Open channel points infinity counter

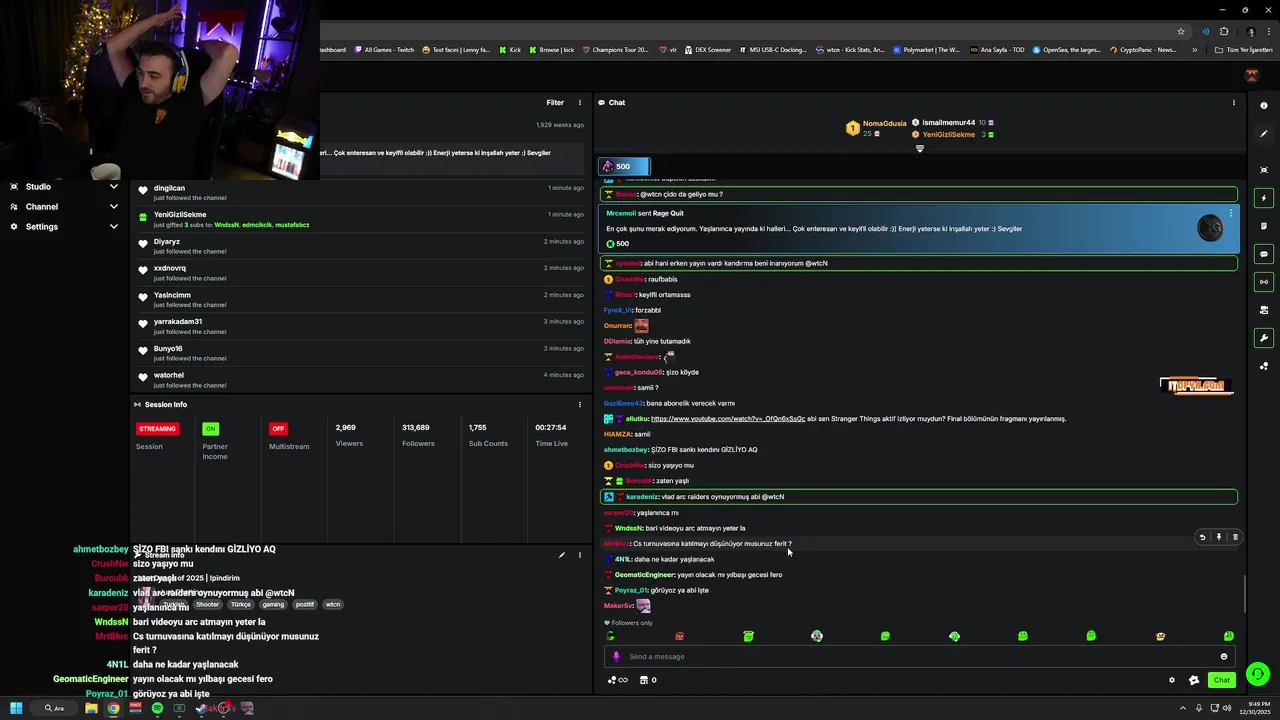click(x=617, y=680)
